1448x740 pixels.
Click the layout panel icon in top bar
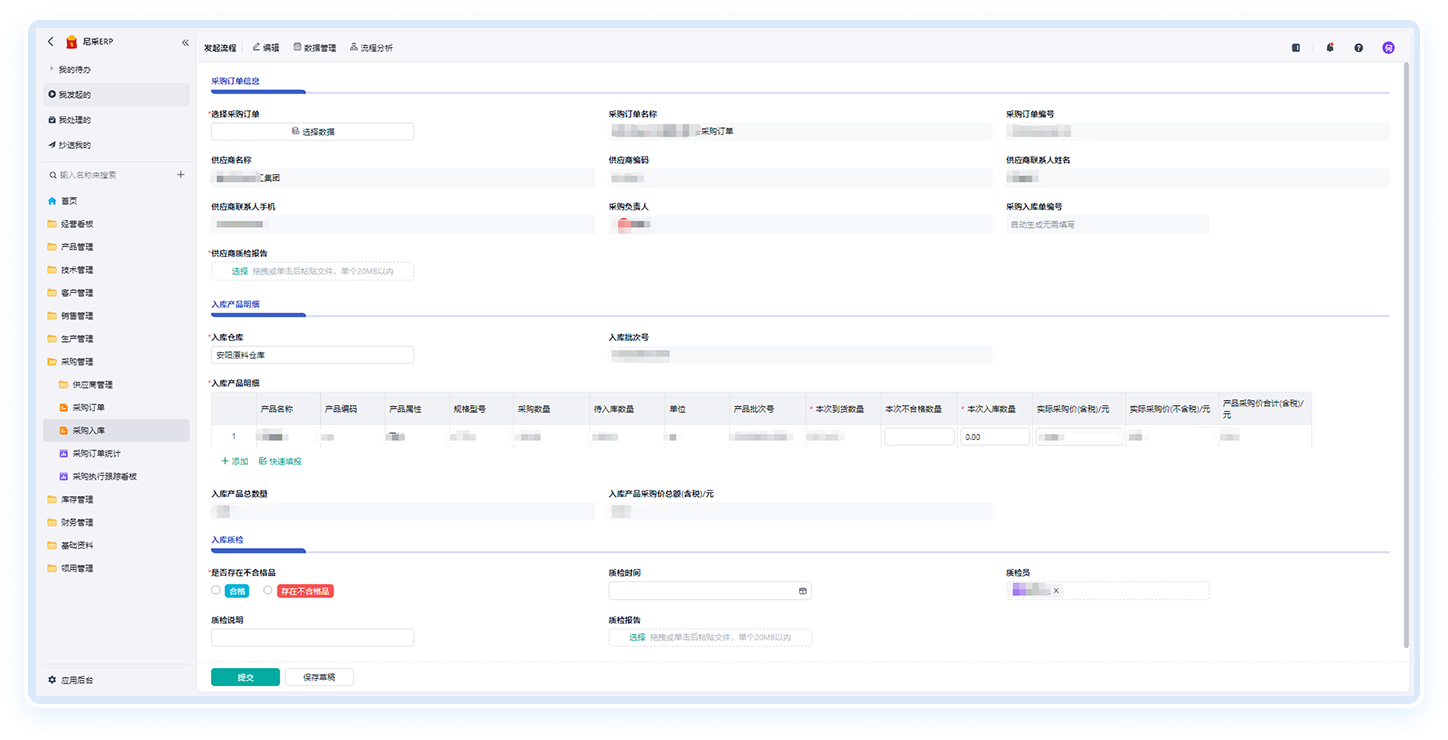pos(1296,47)
